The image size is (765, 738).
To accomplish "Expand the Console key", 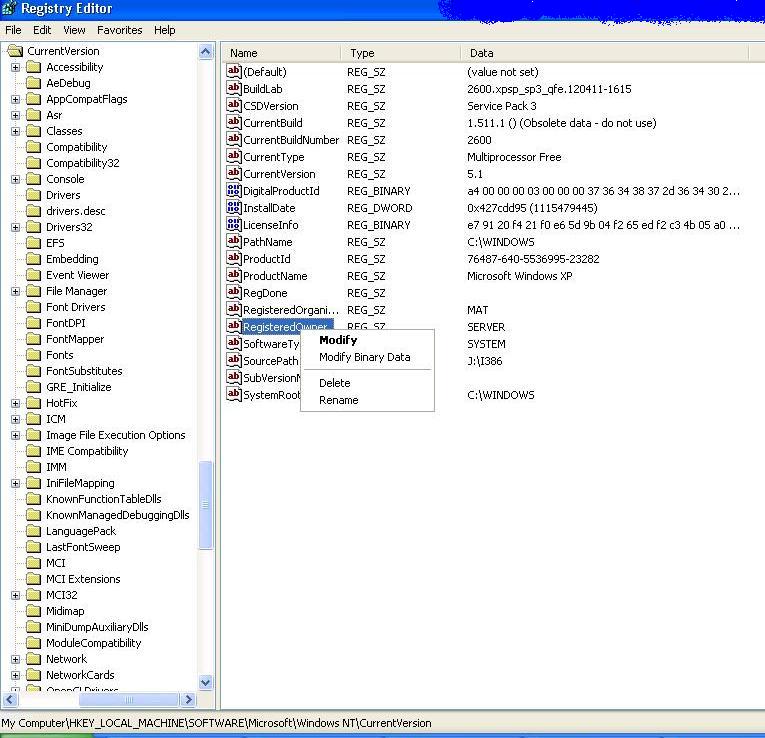I will pyautogui.click(x=16, y=180).
